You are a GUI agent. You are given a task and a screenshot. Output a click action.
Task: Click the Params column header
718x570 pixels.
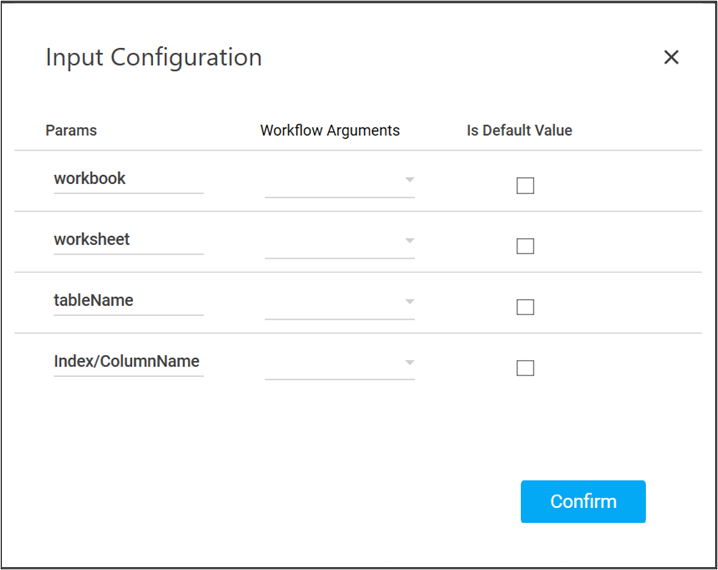(x=71, y=131)
